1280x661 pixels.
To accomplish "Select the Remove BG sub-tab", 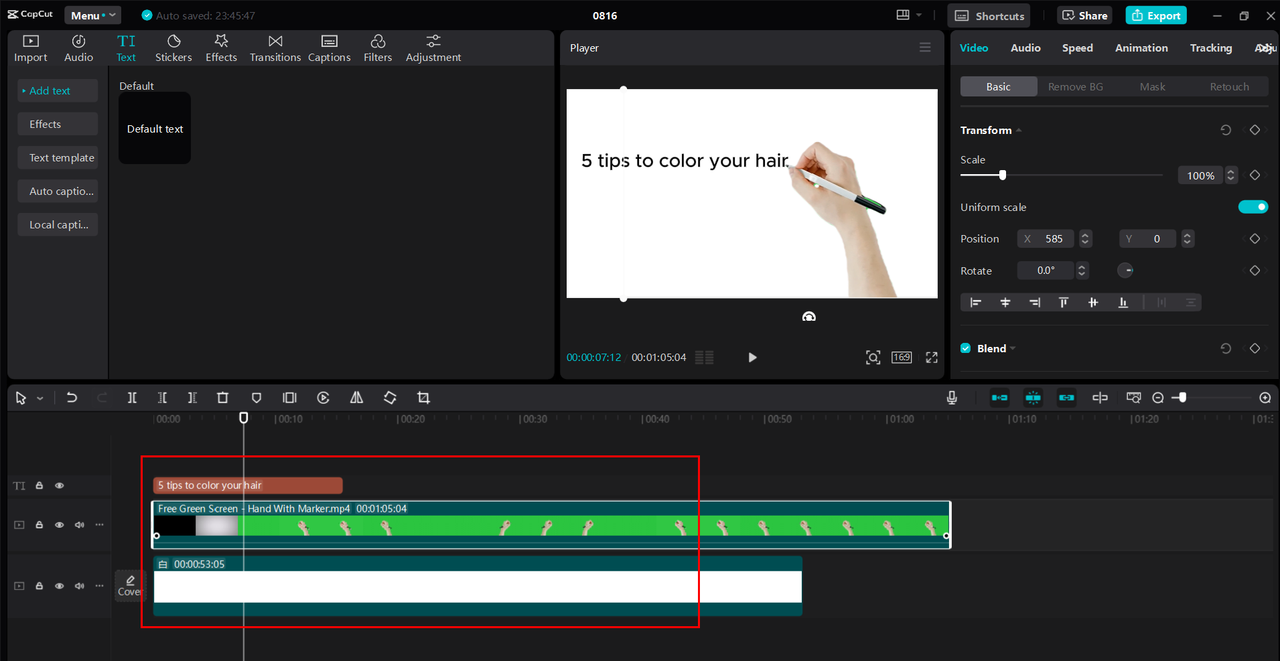I will pyautogui.click(x=1075, y=87).
